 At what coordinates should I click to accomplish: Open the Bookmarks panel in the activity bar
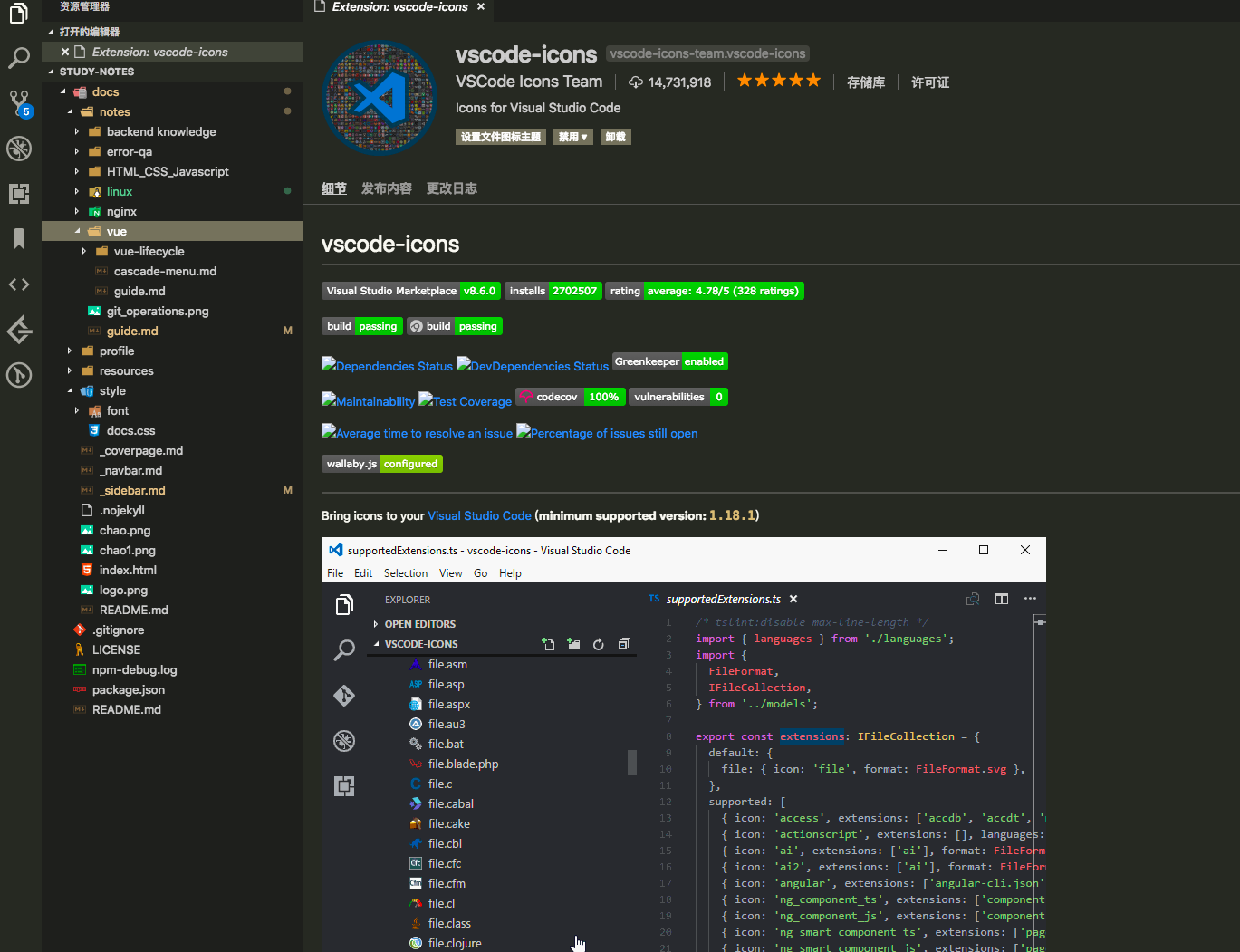(x=19, y=238)
